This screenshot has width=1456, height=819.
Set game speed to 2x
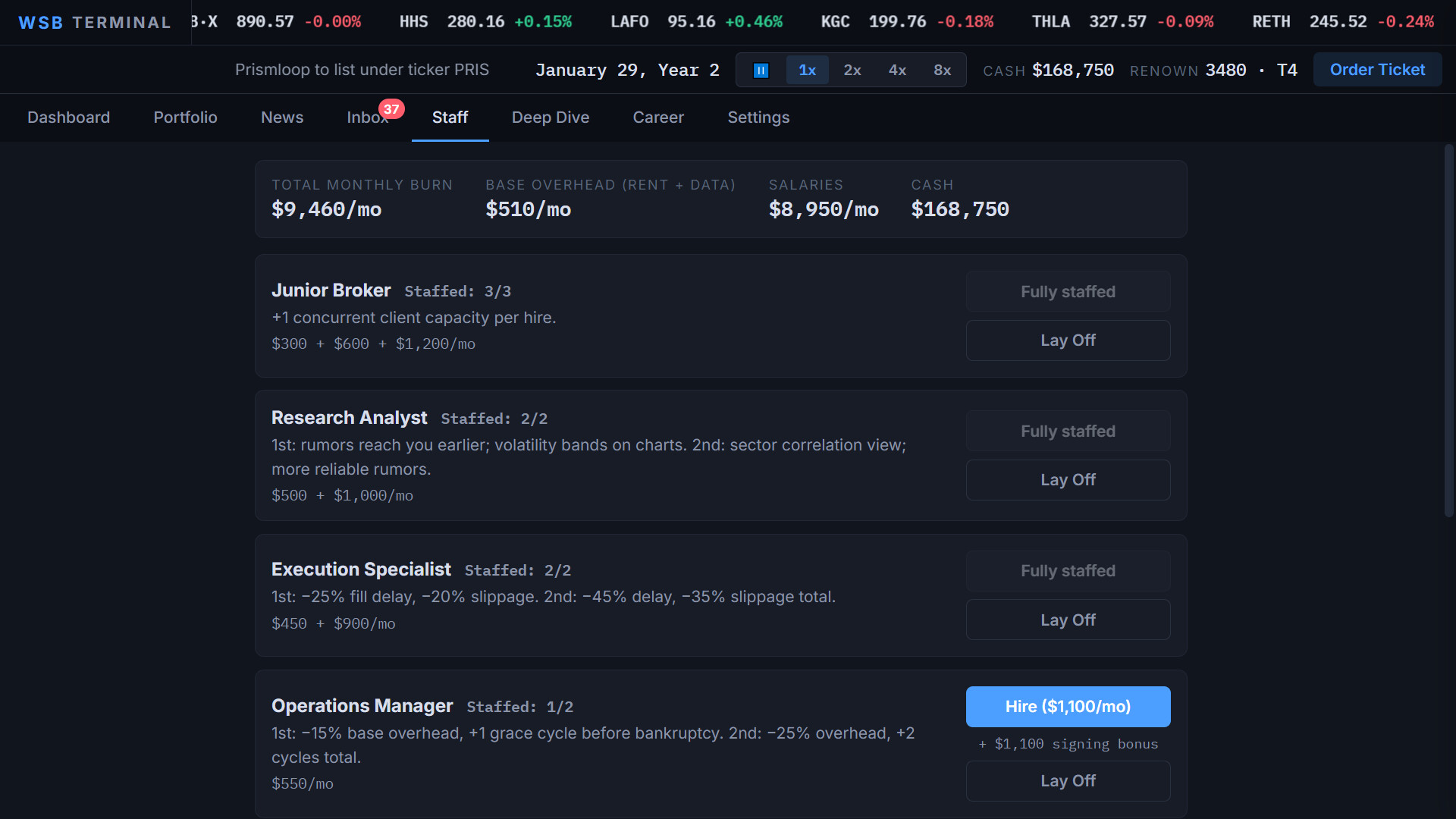click(x=852, y=71)
